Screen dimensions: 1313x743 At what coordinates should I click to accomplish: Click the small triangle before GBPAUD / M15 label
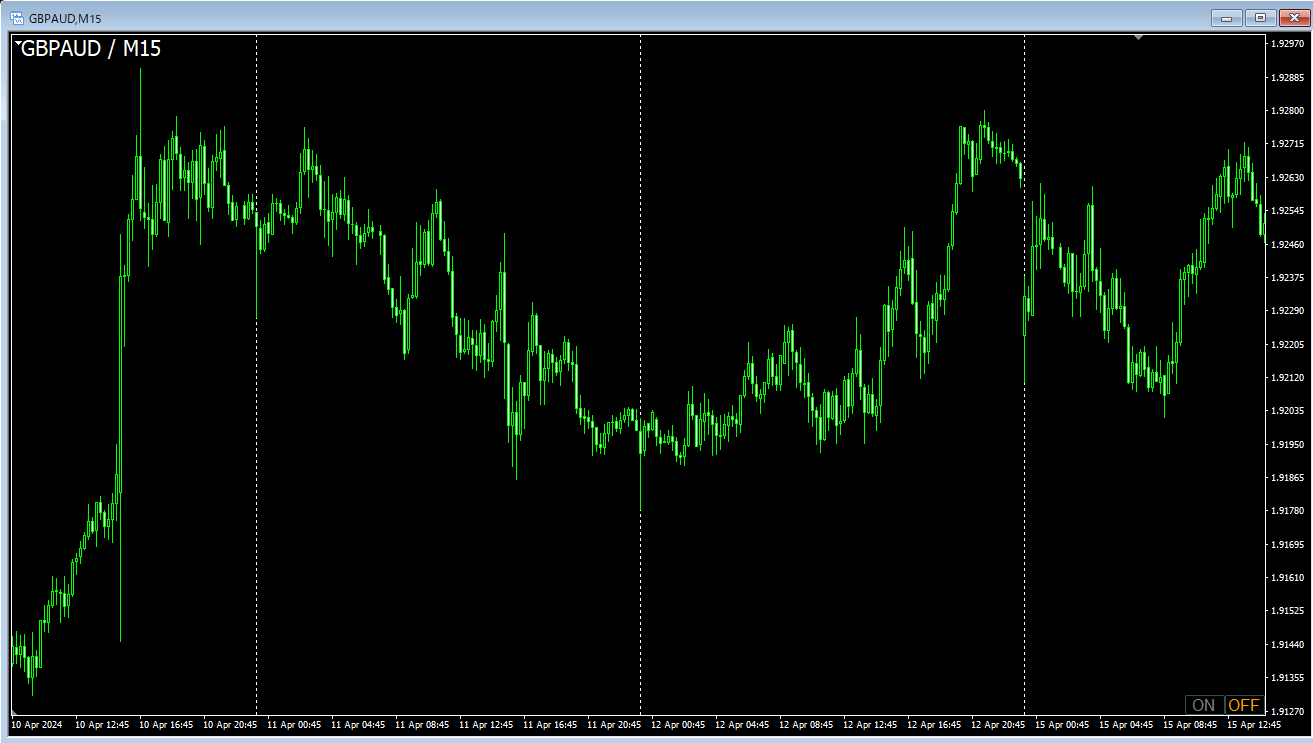click(x=18, y=42)
